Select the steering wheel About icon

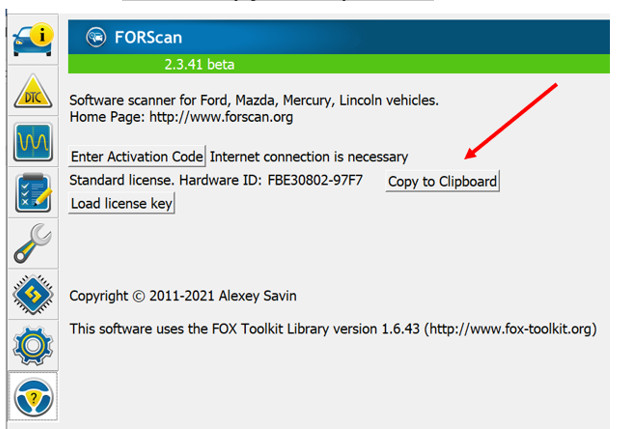tap(32, 398)
